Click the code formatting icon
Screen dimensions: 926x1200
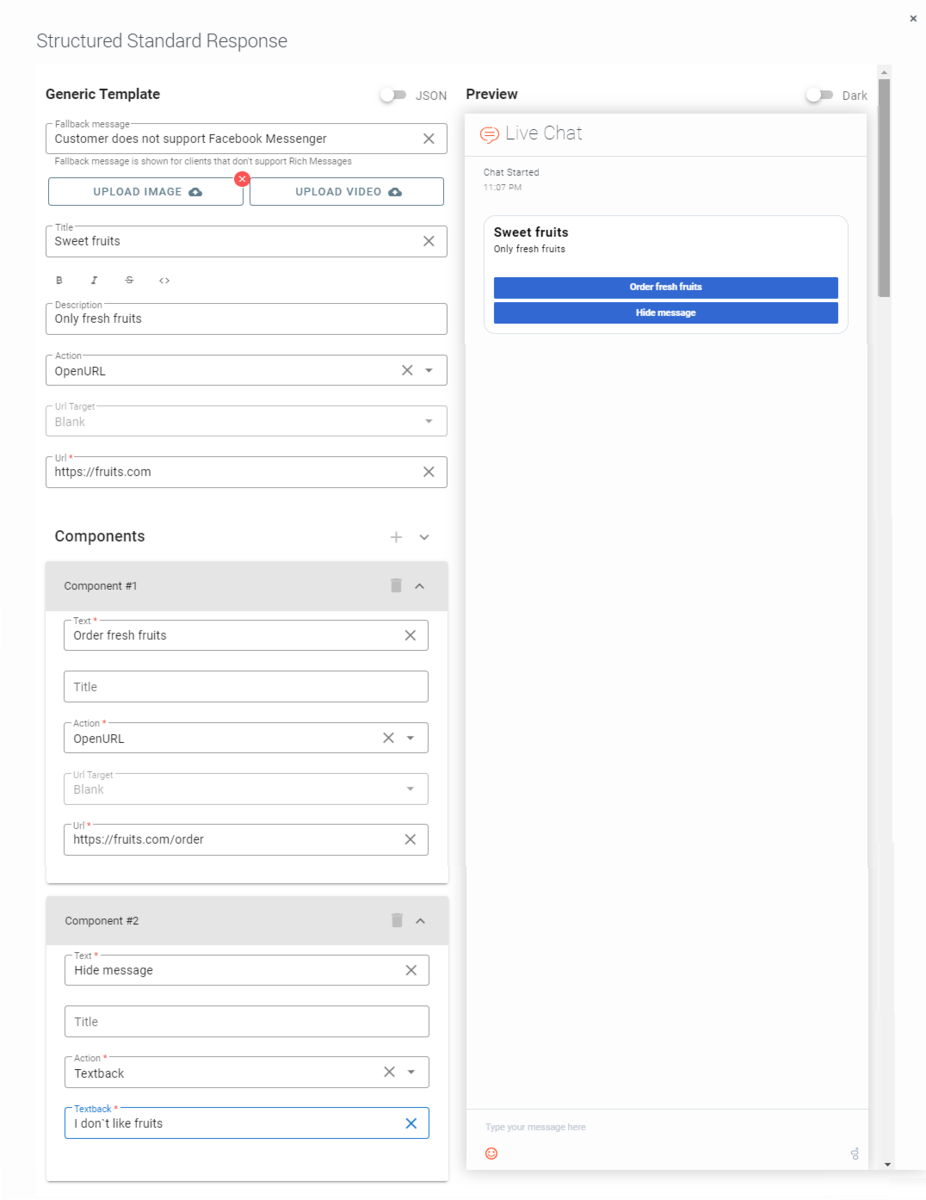pyautogui.click(x=164, y=281)
